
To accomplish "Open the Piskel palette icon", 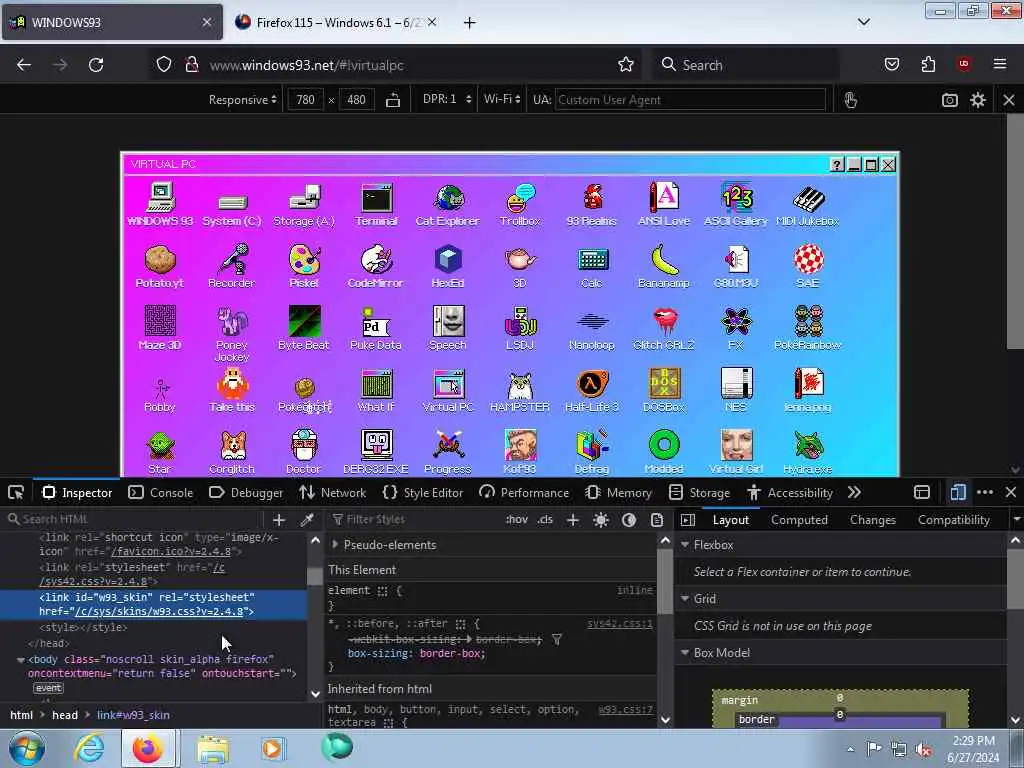I will click(304, 266).
